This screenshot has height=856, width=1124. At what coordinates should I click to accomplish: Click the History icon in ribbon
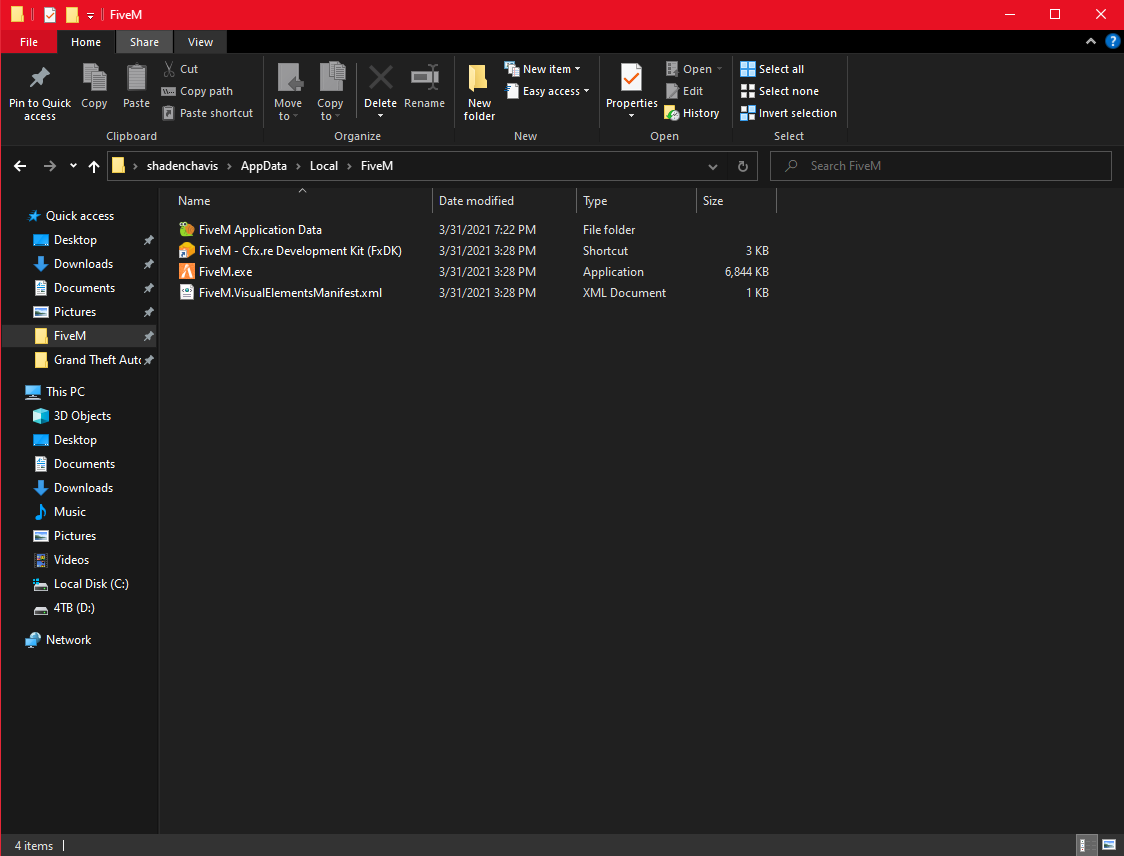click(672, 113)
